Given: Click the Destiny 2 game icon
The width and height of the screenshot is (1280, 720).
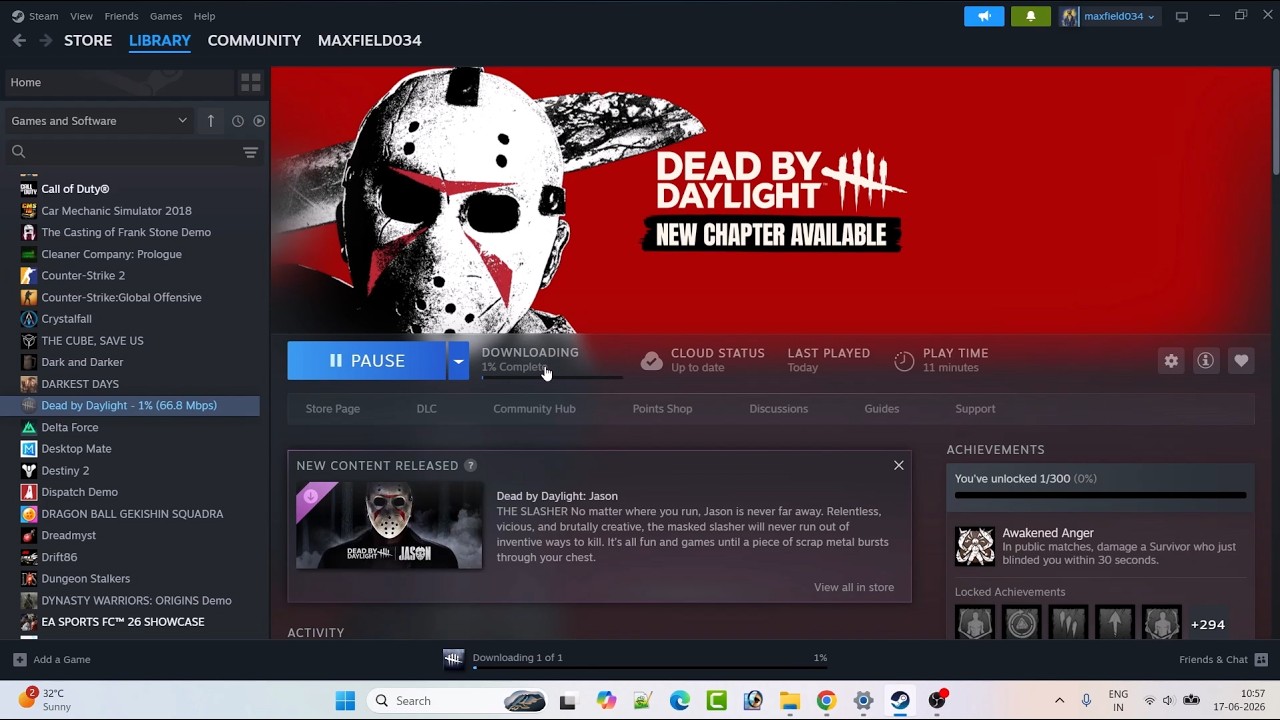Looking at the screenshot, I should 29,470.
